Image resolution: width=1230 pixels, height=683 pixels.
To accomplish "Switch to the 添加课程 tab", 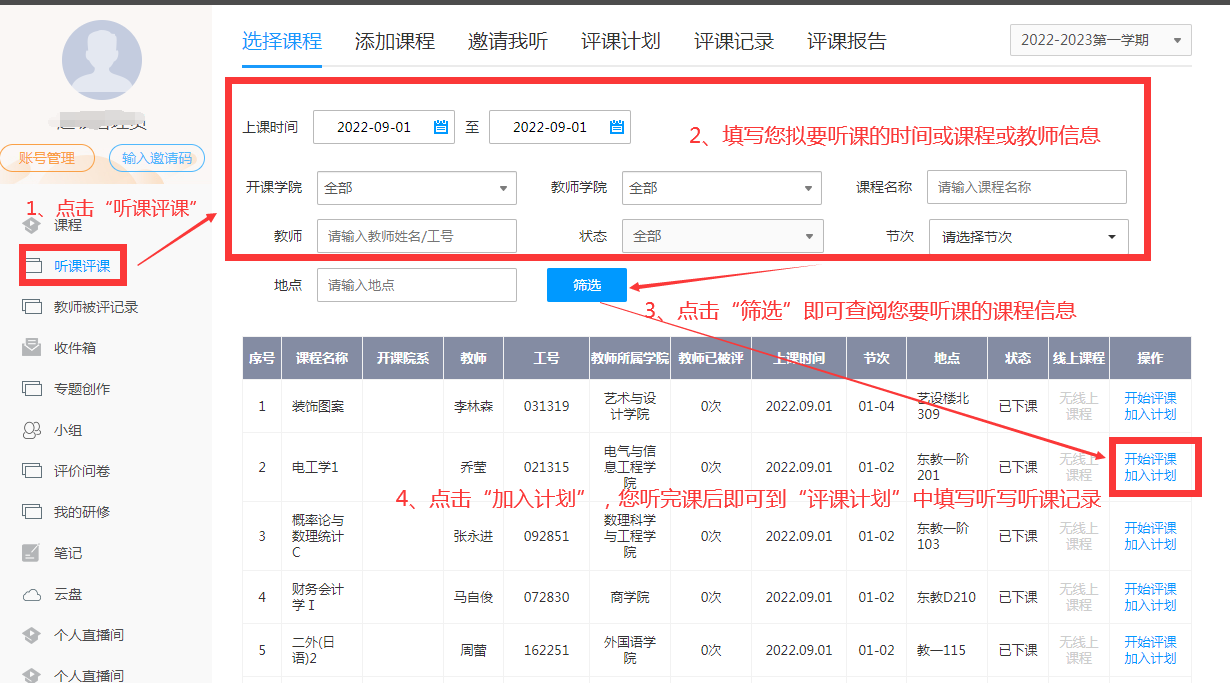I will click(x=395, y=41).
